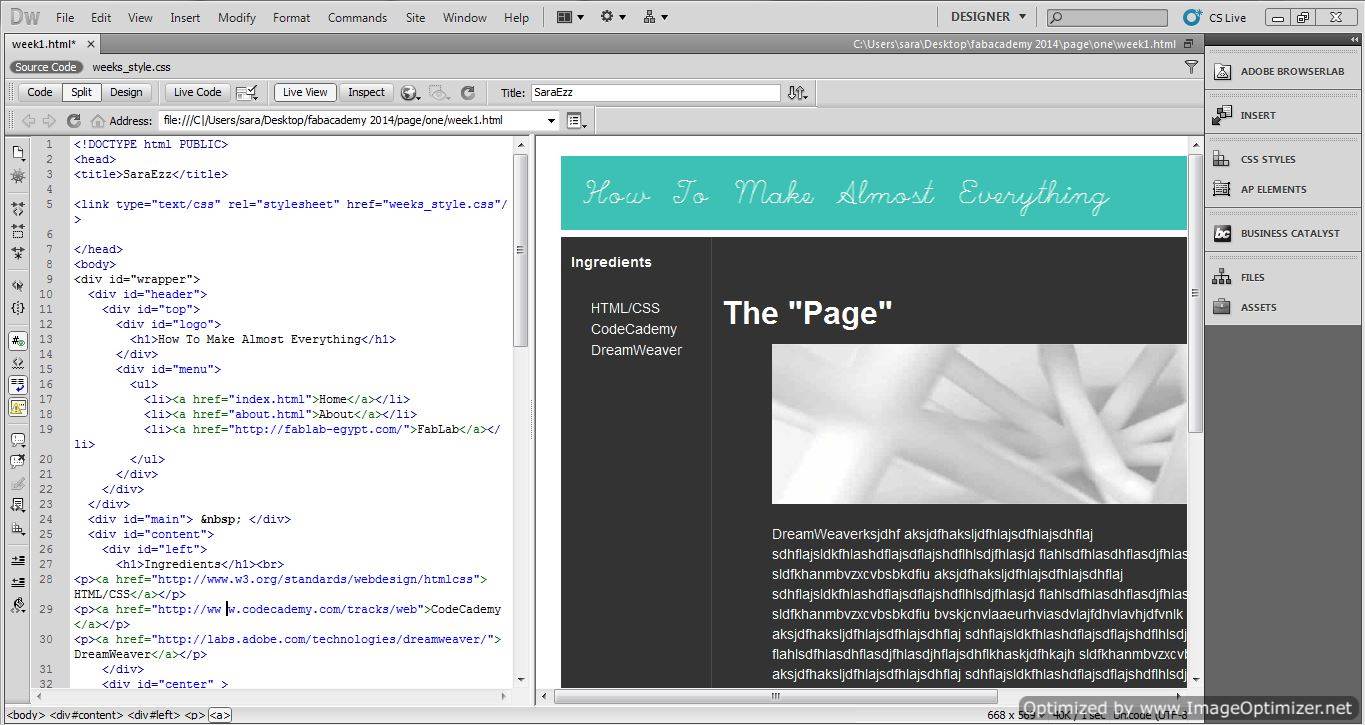Click CodeCademy link in live view

click(x=633, y=329)
